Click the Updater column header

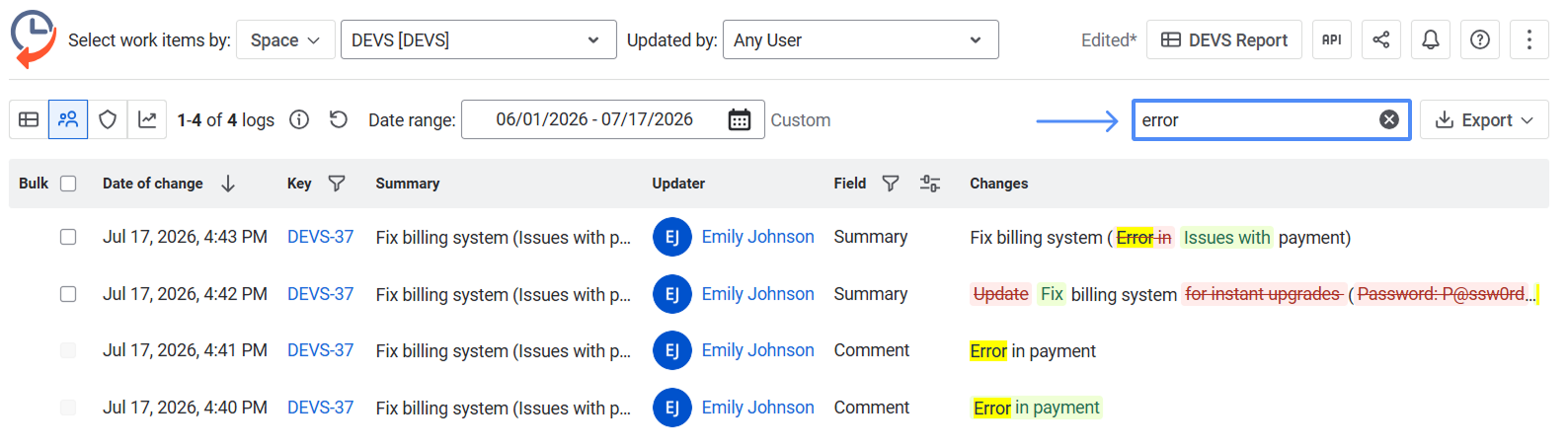tap(678, 184)
